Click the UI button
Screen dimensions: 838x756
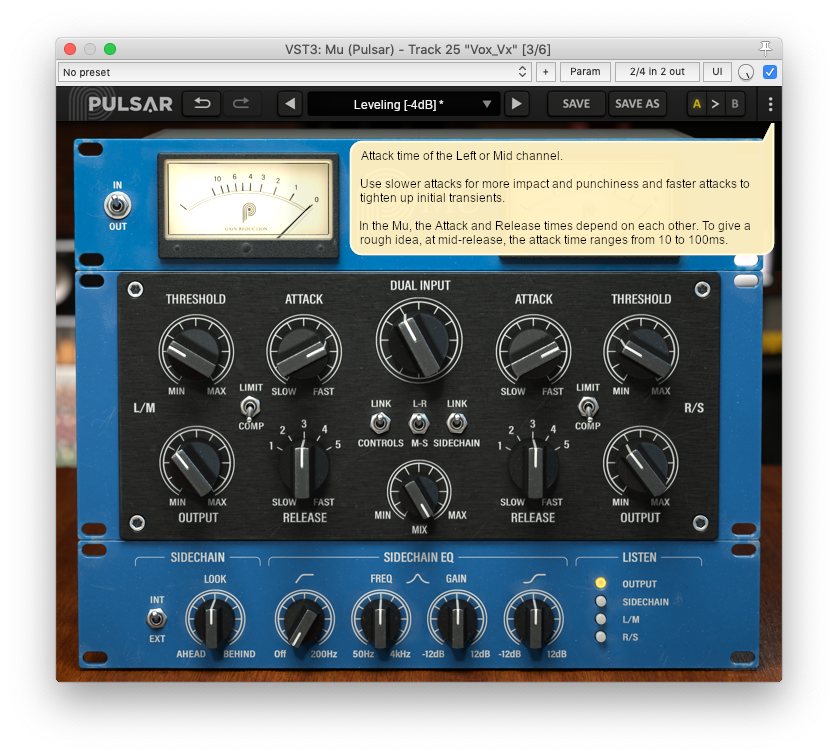click(x=717, y=72)
